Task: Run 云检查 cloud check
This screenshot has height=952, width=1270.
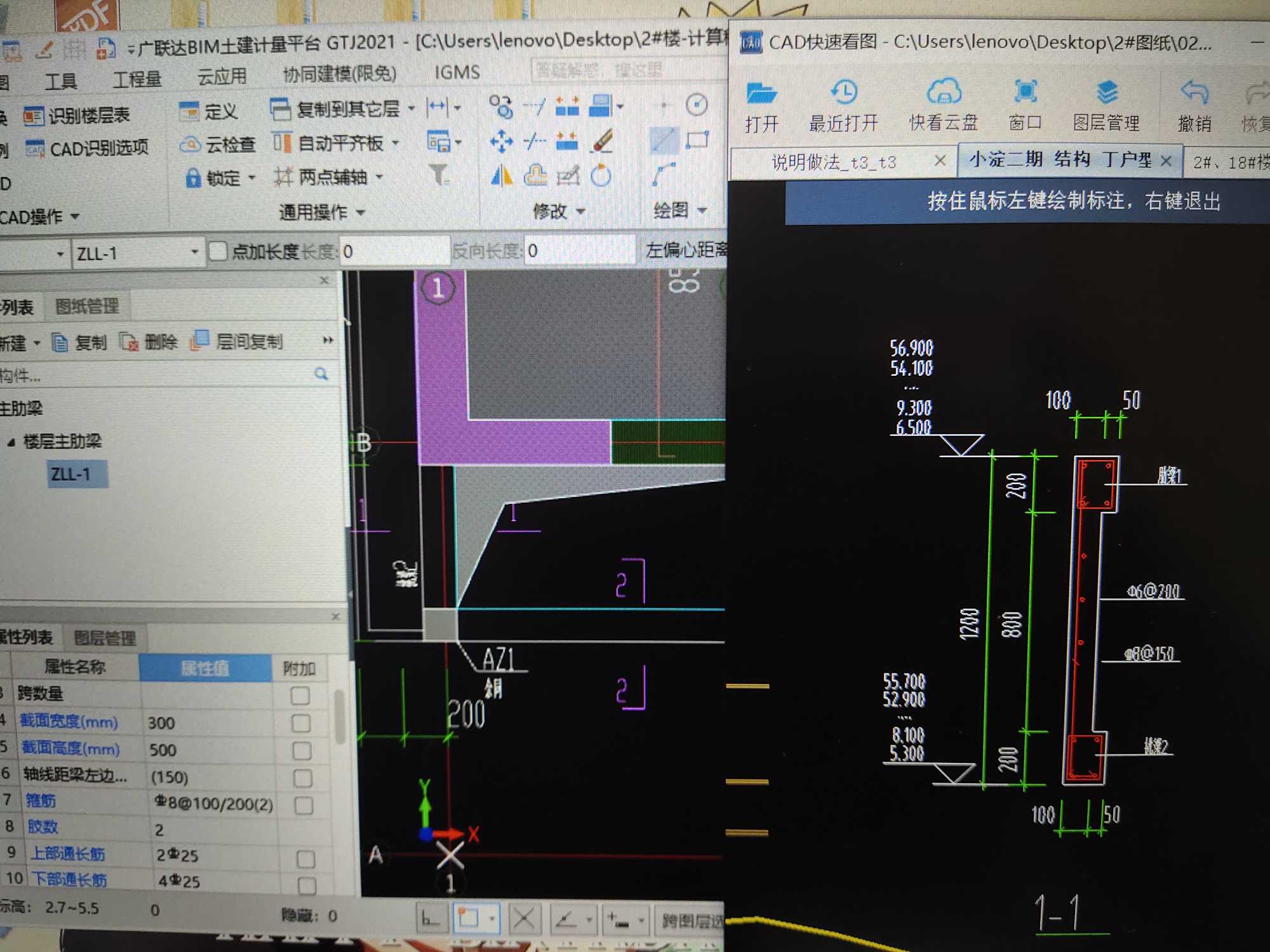Action: click(217, 145)
